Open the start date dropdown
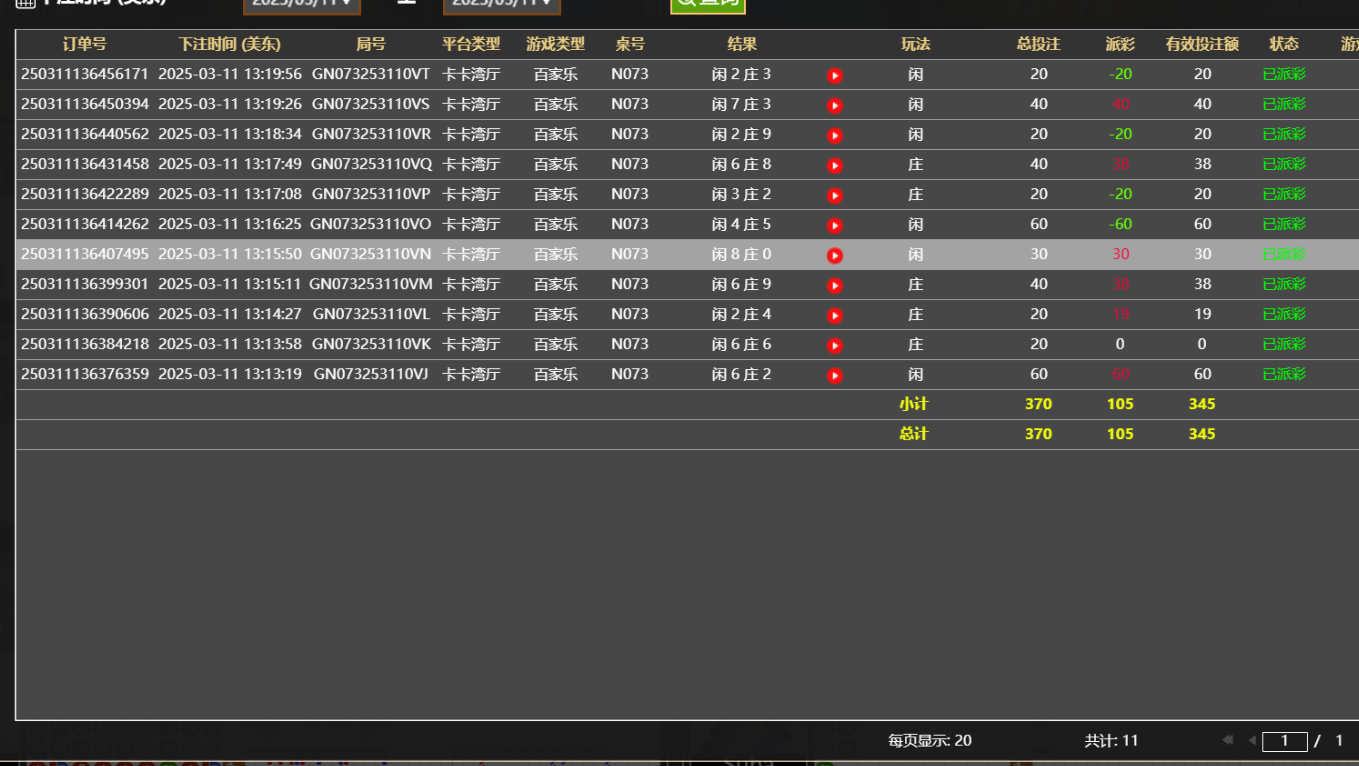1359x766 pixels. coord(301,6)
